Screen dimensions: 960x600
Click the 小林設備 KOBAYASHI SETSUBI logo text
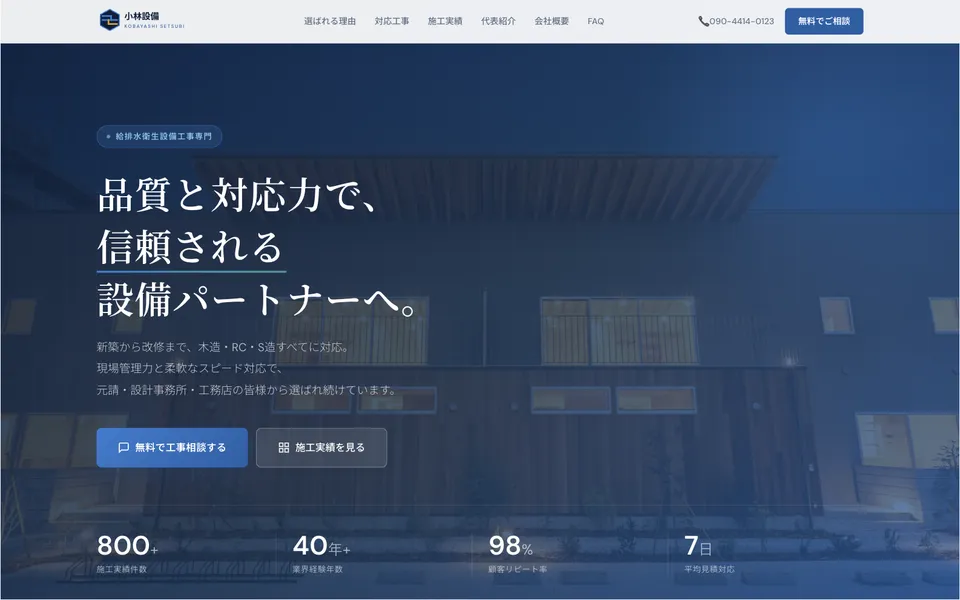coord(154,20)
